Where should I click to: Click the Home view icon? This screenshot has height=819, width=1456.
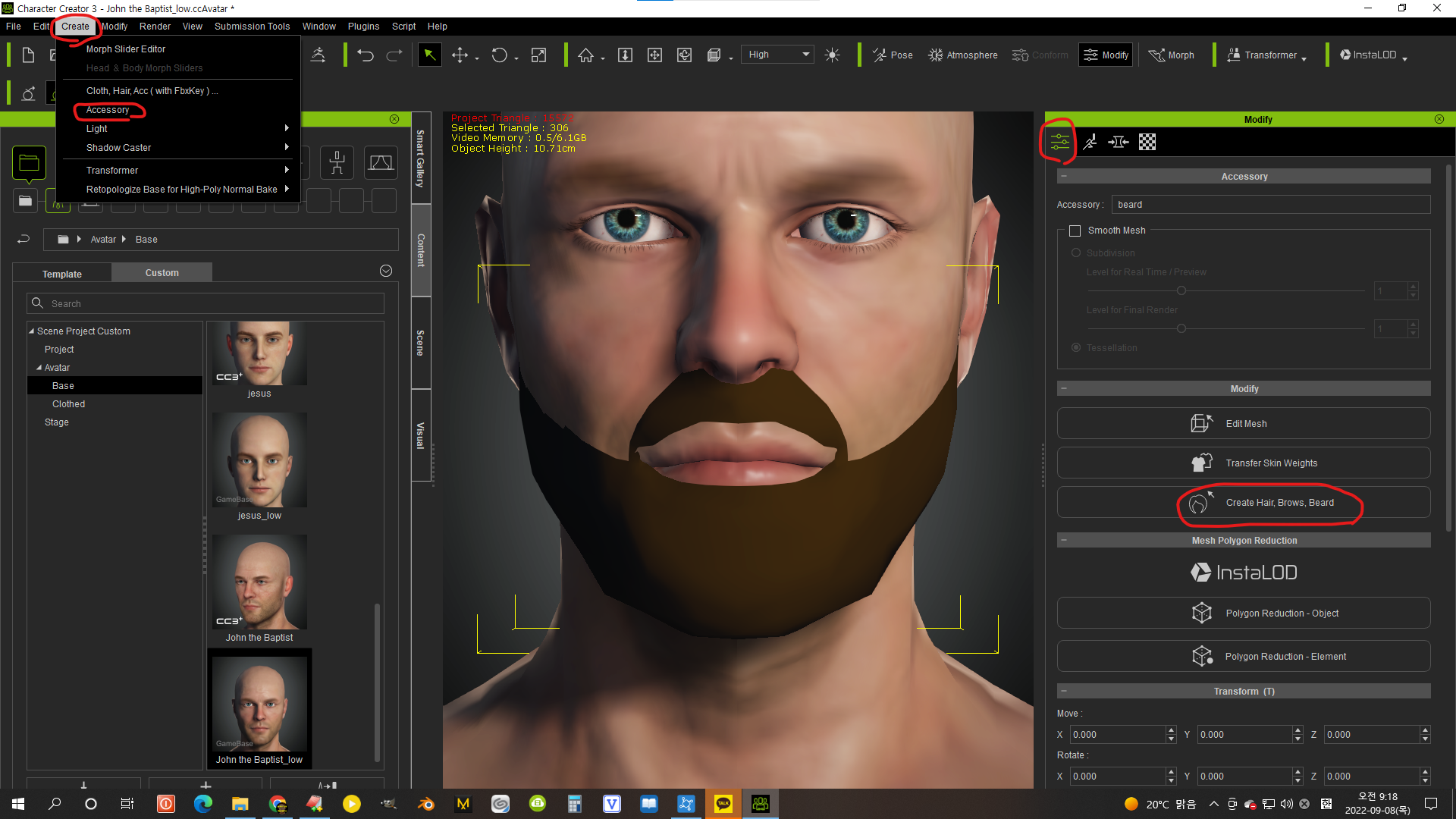[x=585, y=55]
